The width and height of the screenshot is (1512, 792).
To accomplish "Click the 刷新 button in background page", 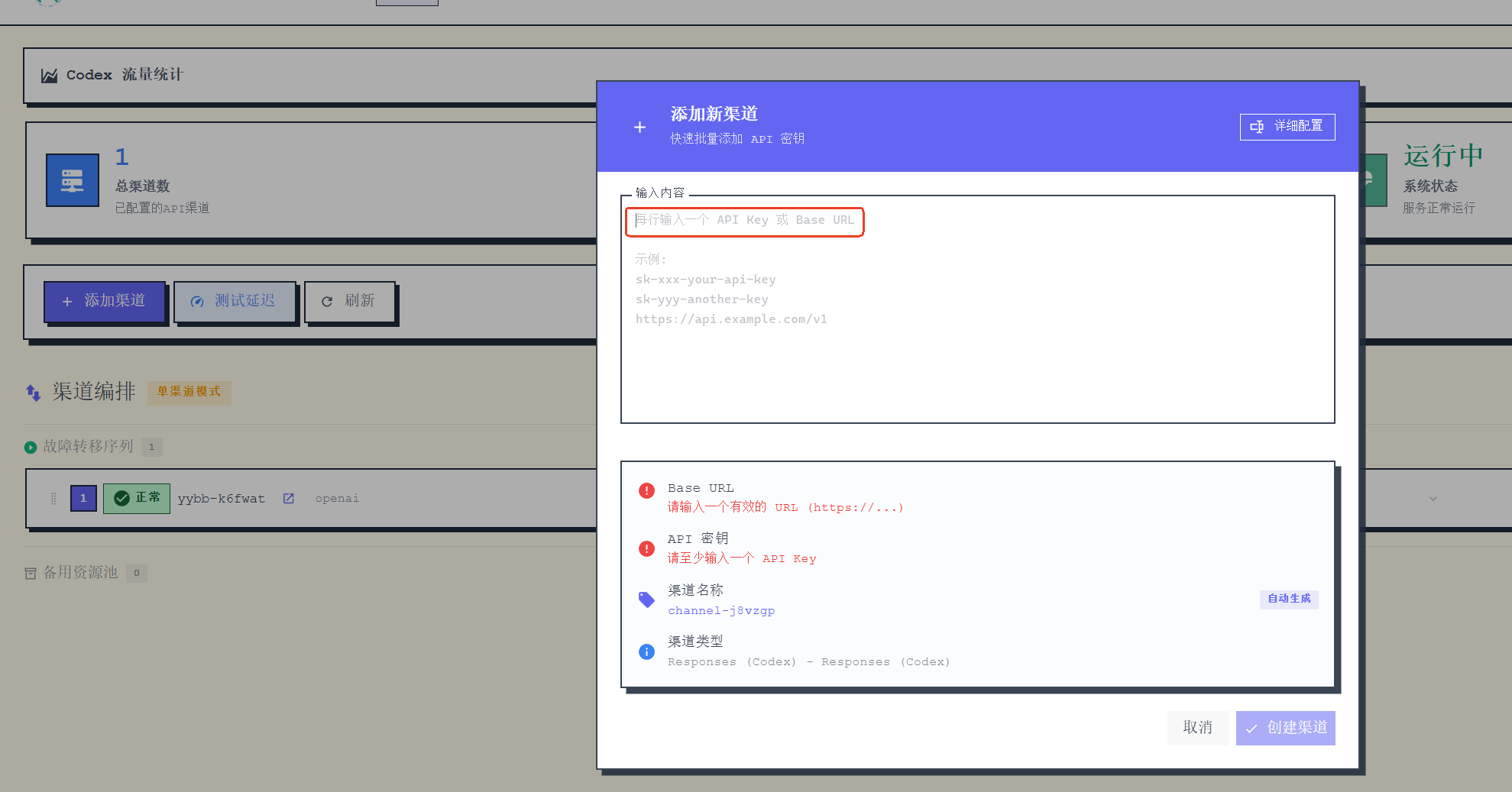I will (349, 301).
